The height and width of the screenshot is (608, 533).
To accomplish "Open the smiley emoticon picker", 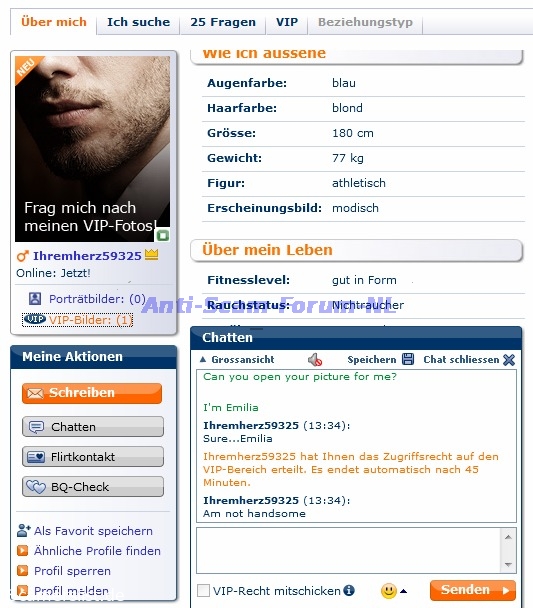I will tap(389, 591).
